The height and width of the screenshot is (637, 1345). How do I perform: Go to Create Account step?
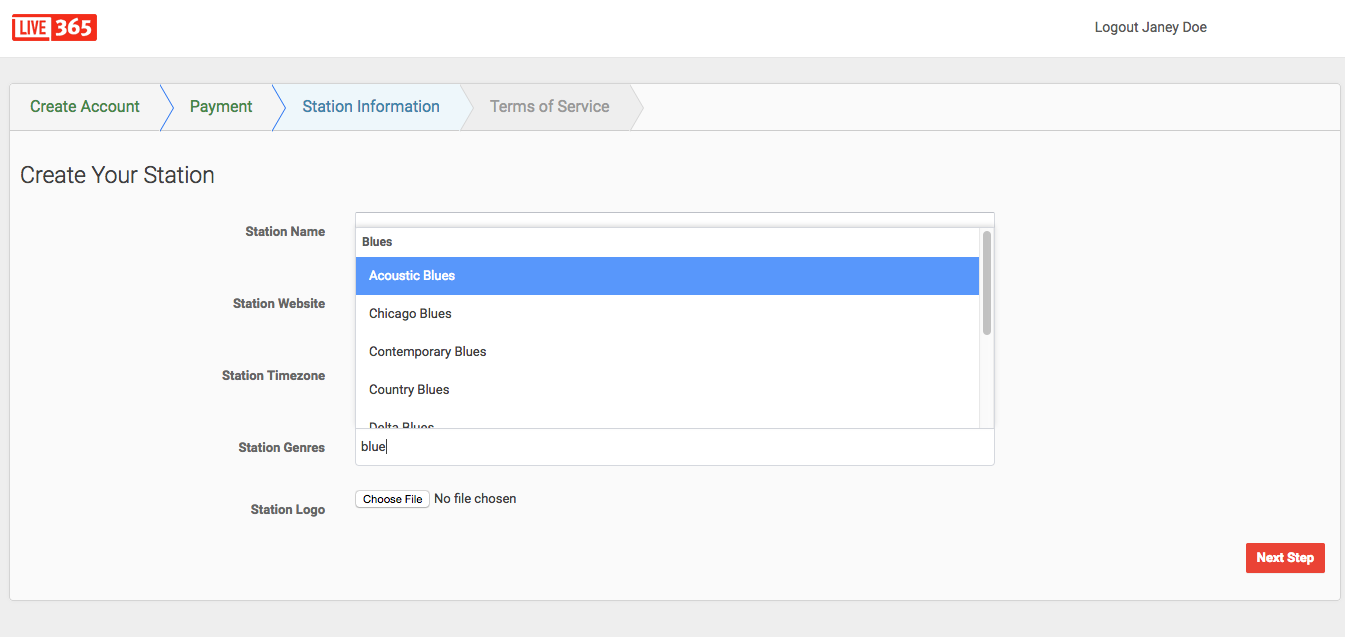click(x=85, y=107)
